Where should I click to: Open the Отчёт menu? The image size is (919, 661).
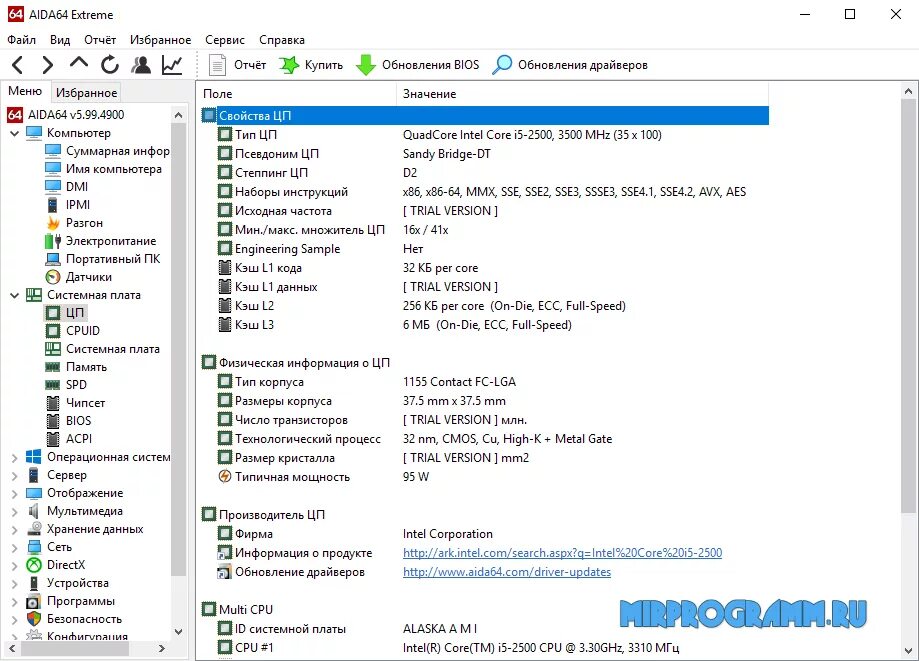[100, 40]
